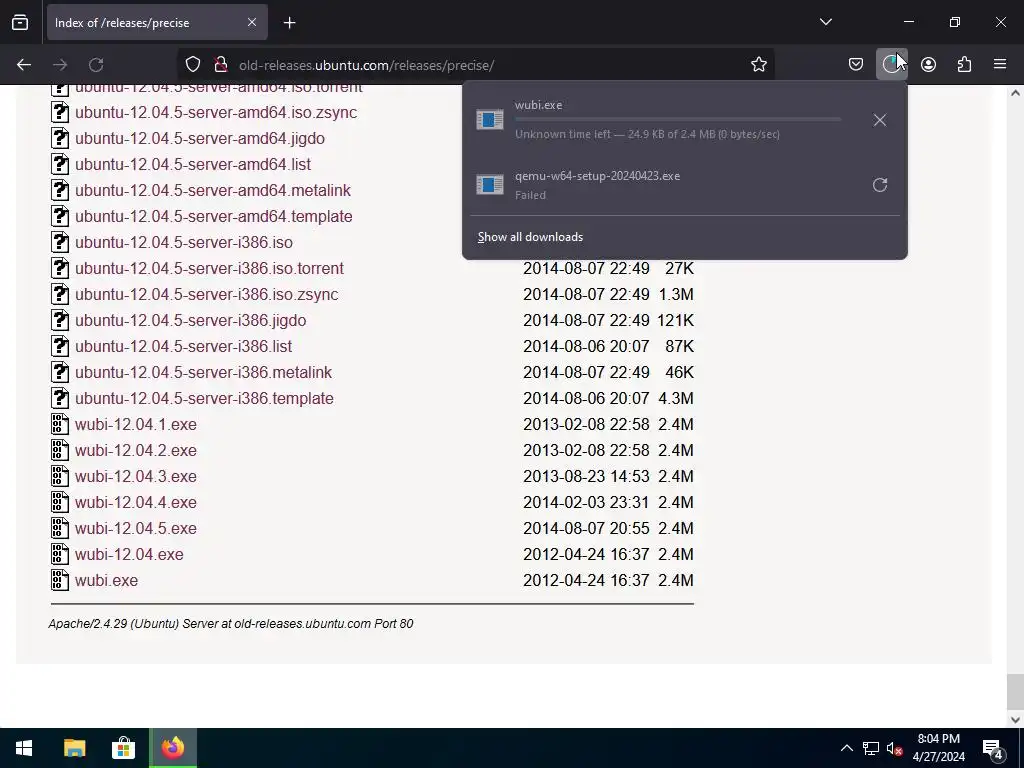Download wubi-12.04.4.exe
The height and width of the screenshot is (768, 1024).
136,502
